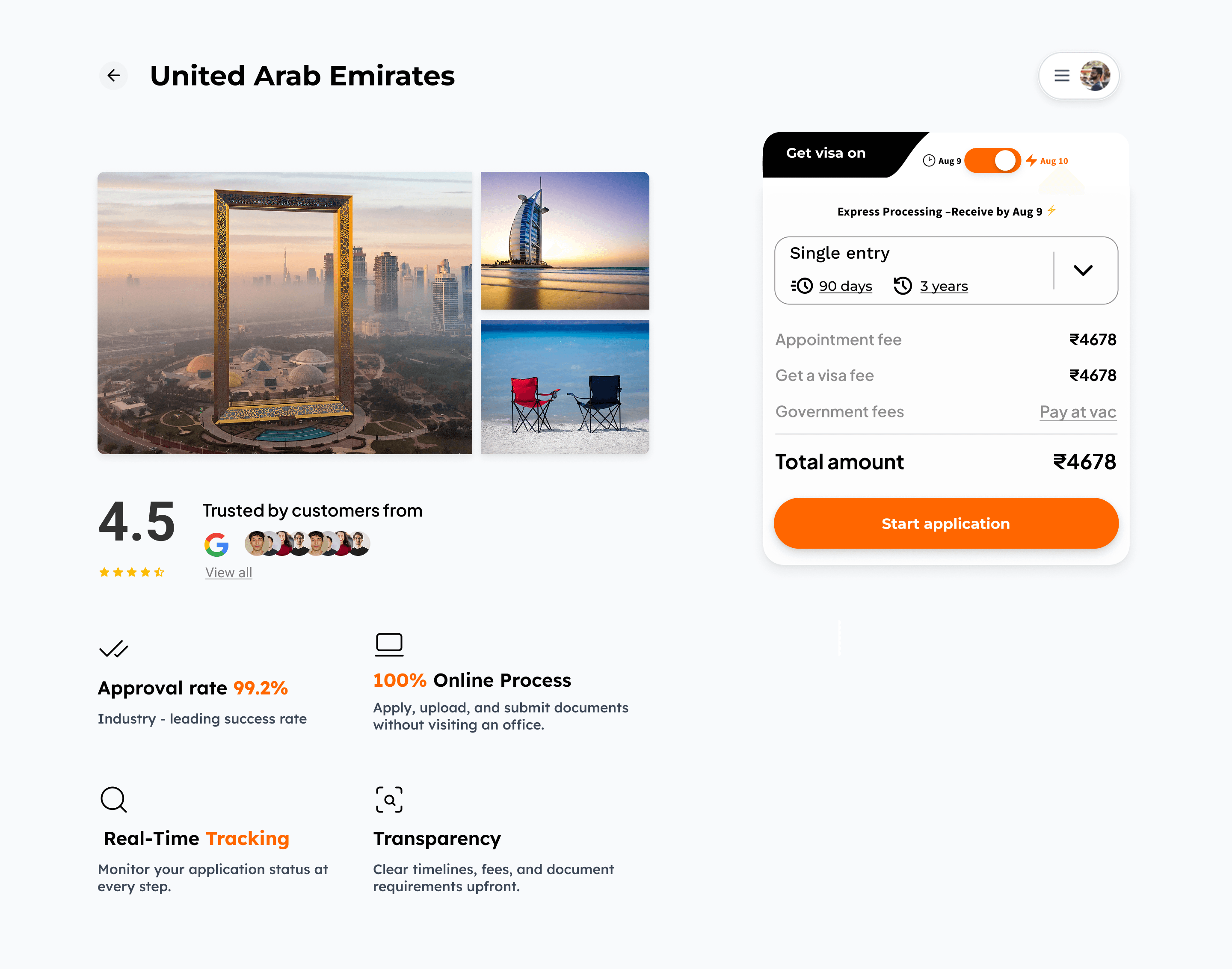Screen dimensions: 1232x969
Task: Click the Burj Al Arab photo thumbnail
Action: click(565, 241)
